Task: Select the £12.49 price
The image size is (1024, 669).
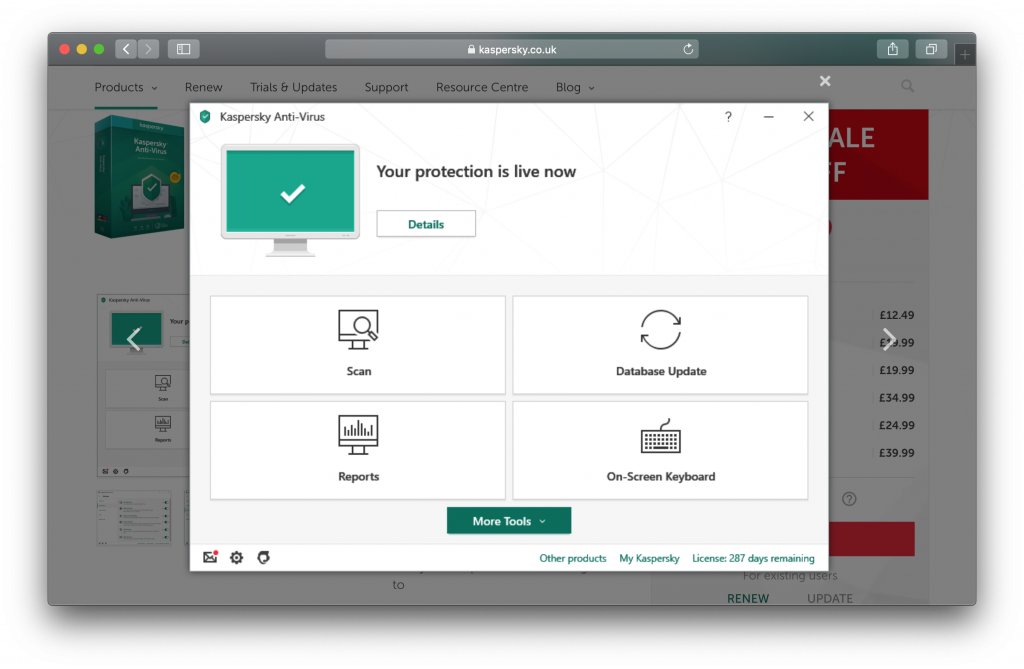Action: click(x=896, y=315)
